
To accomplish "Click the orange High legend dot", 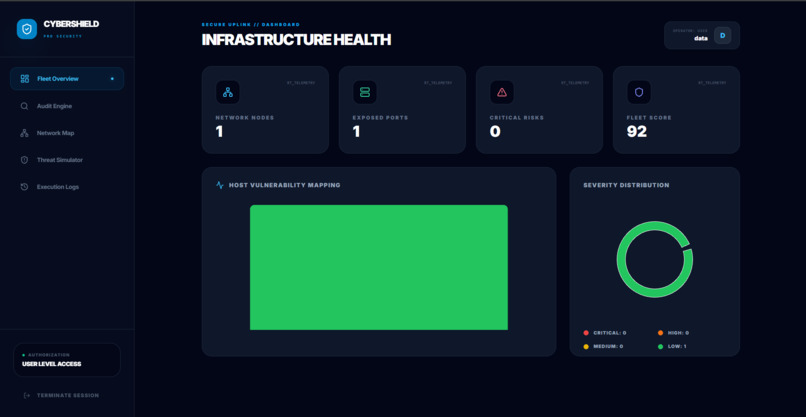I will pos(661,333).
